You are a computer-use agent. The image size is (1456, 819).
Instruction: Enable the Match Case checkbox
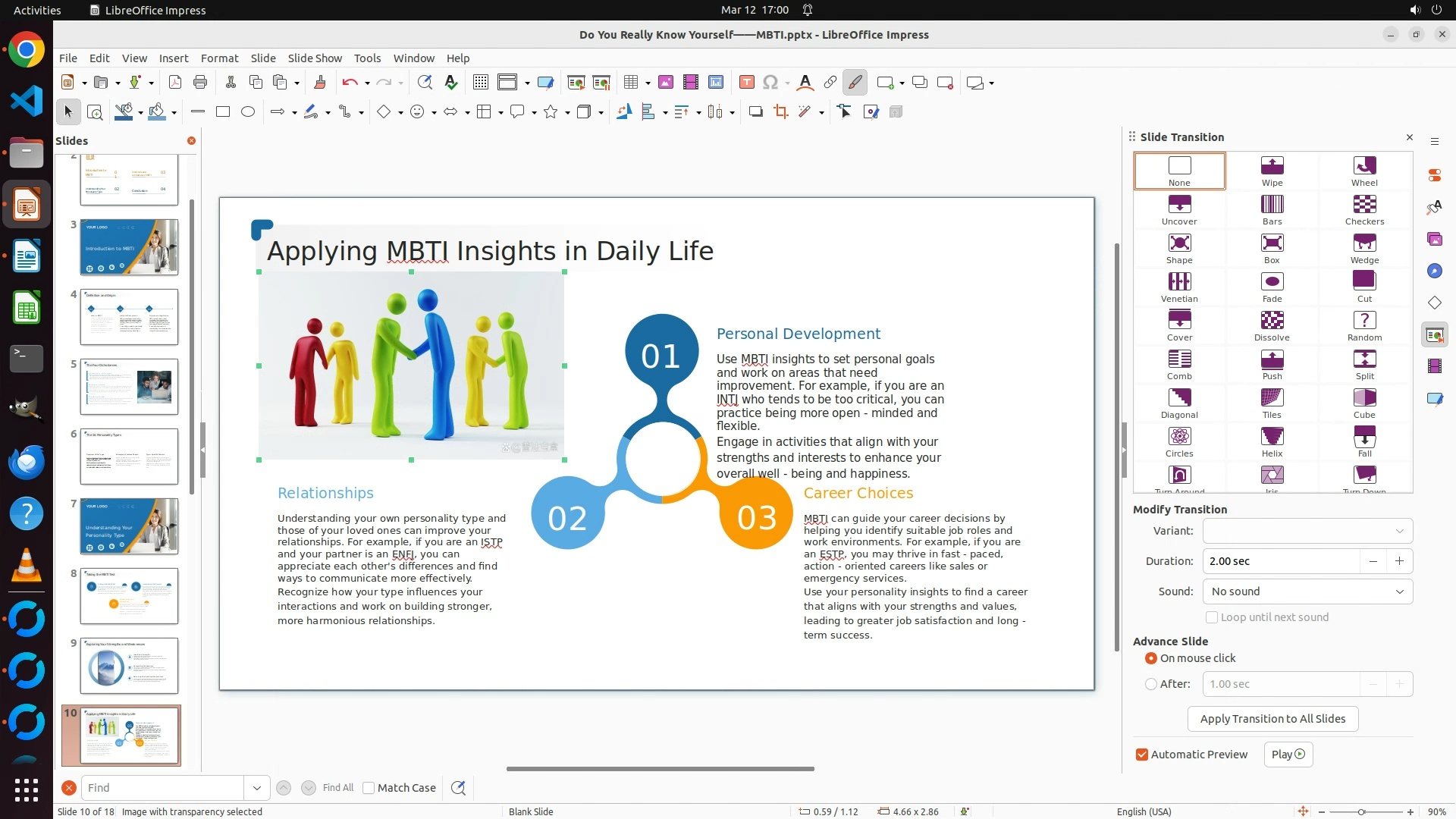pos(369,788)
